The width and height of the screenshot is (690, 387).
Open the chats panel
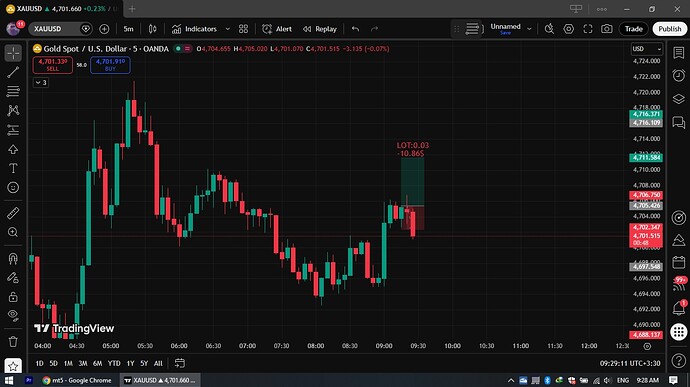pyautogui.click(x=679, y=122)
